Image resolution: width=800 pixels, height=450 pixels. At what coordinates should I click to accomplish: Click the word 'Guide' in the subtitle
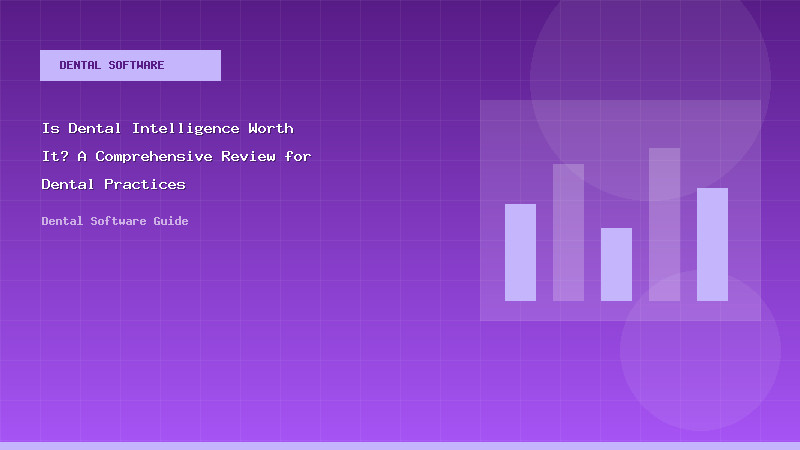click(171, 221)
